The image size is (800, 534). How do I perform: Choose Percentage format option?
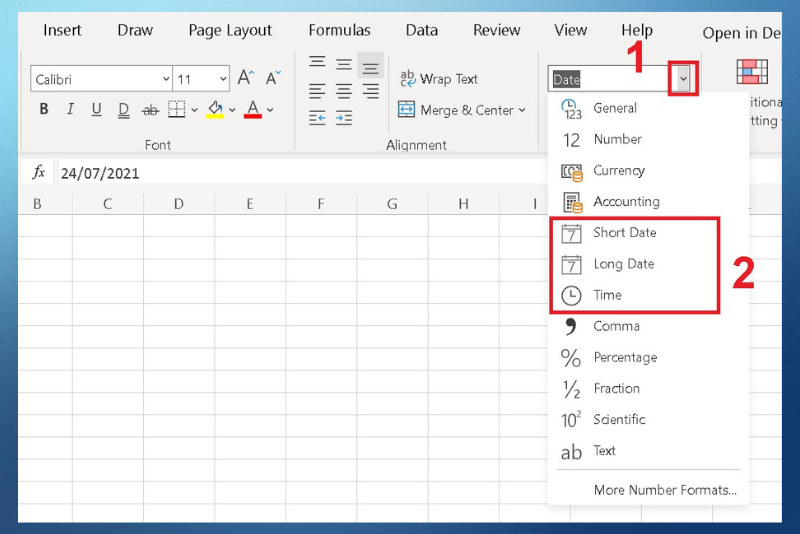coord(648,357)
